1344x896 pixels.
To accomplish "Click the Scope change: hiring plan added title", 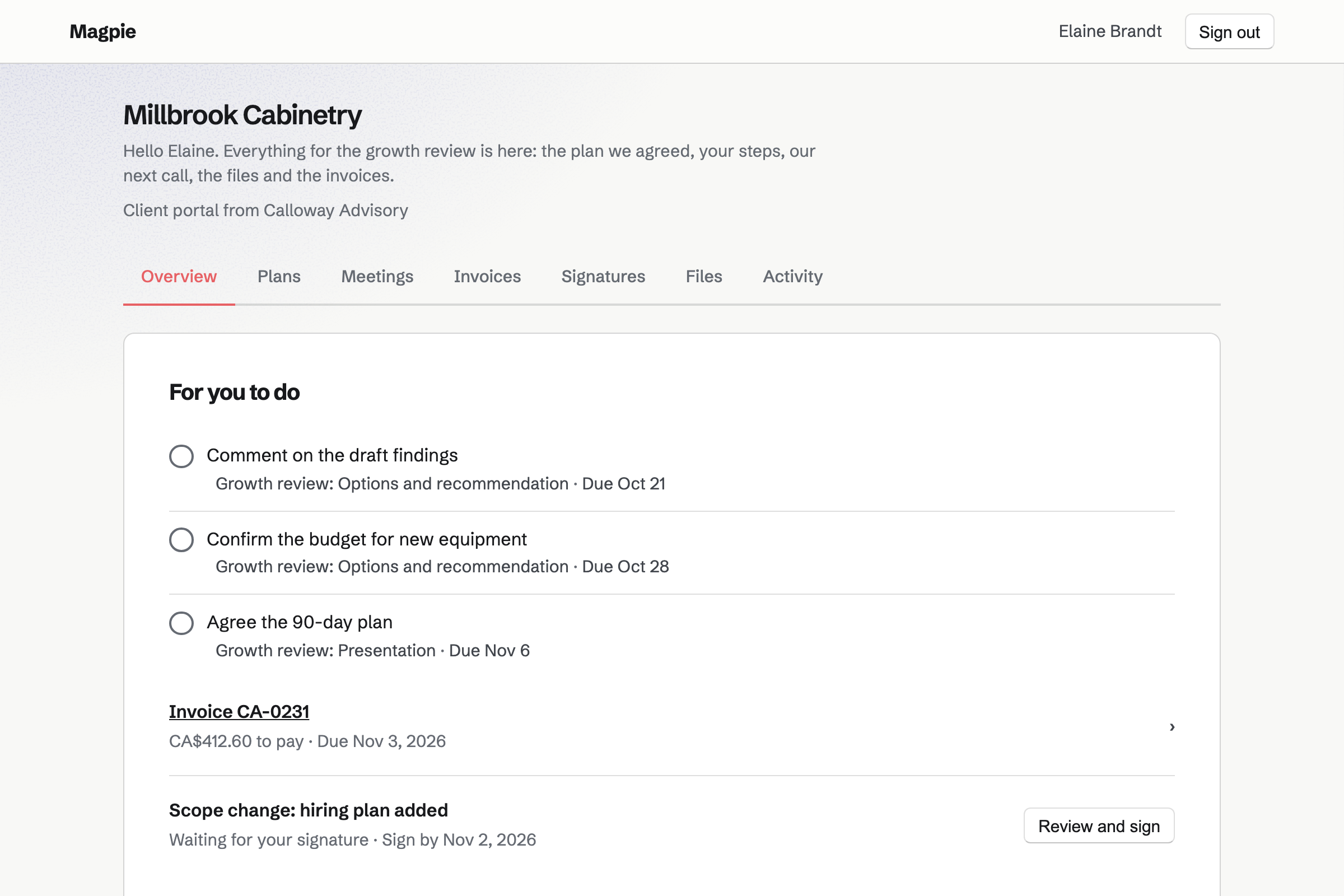I will (x=309, y=811).
